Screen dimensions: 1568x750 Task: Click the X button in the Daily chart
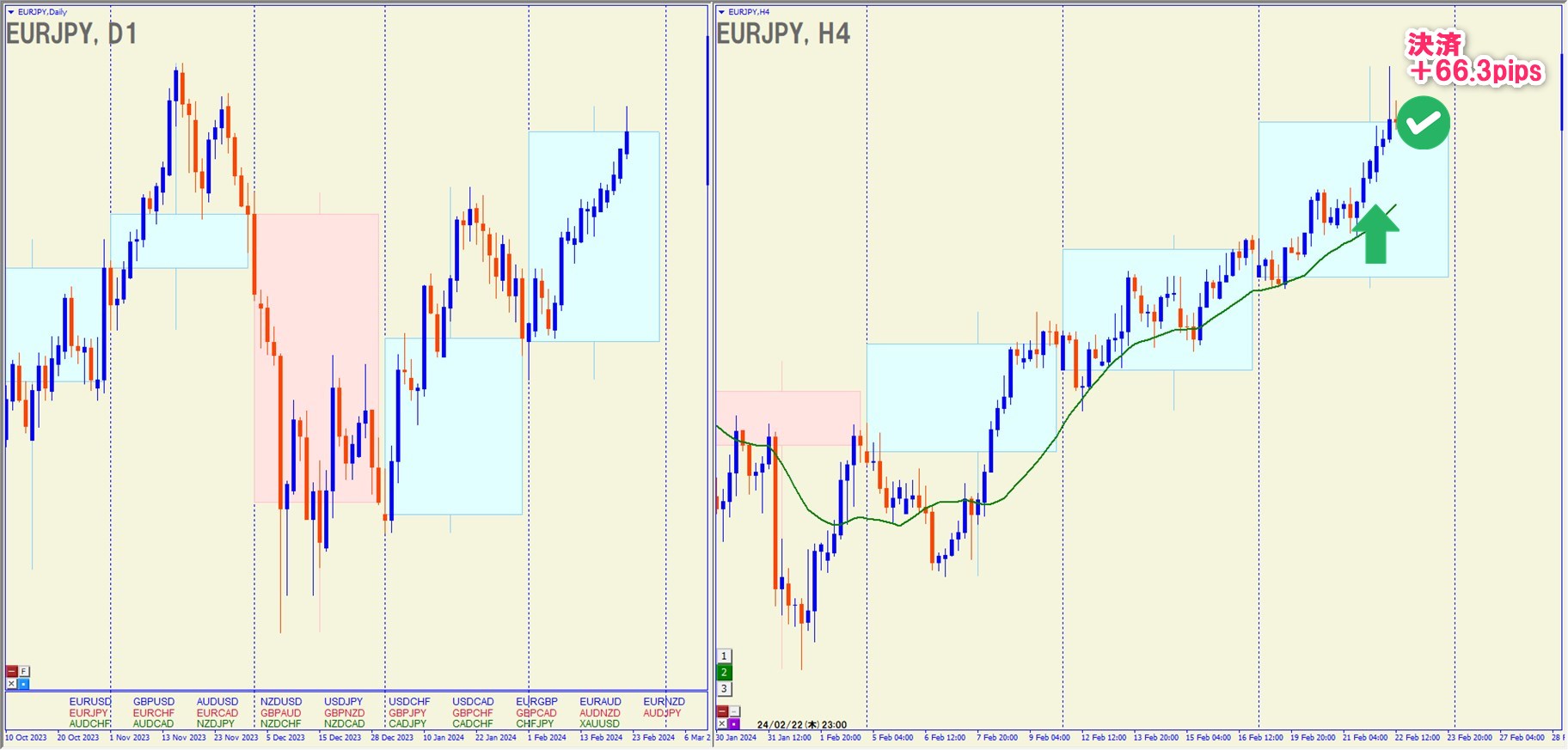click(x=11, y=684)
